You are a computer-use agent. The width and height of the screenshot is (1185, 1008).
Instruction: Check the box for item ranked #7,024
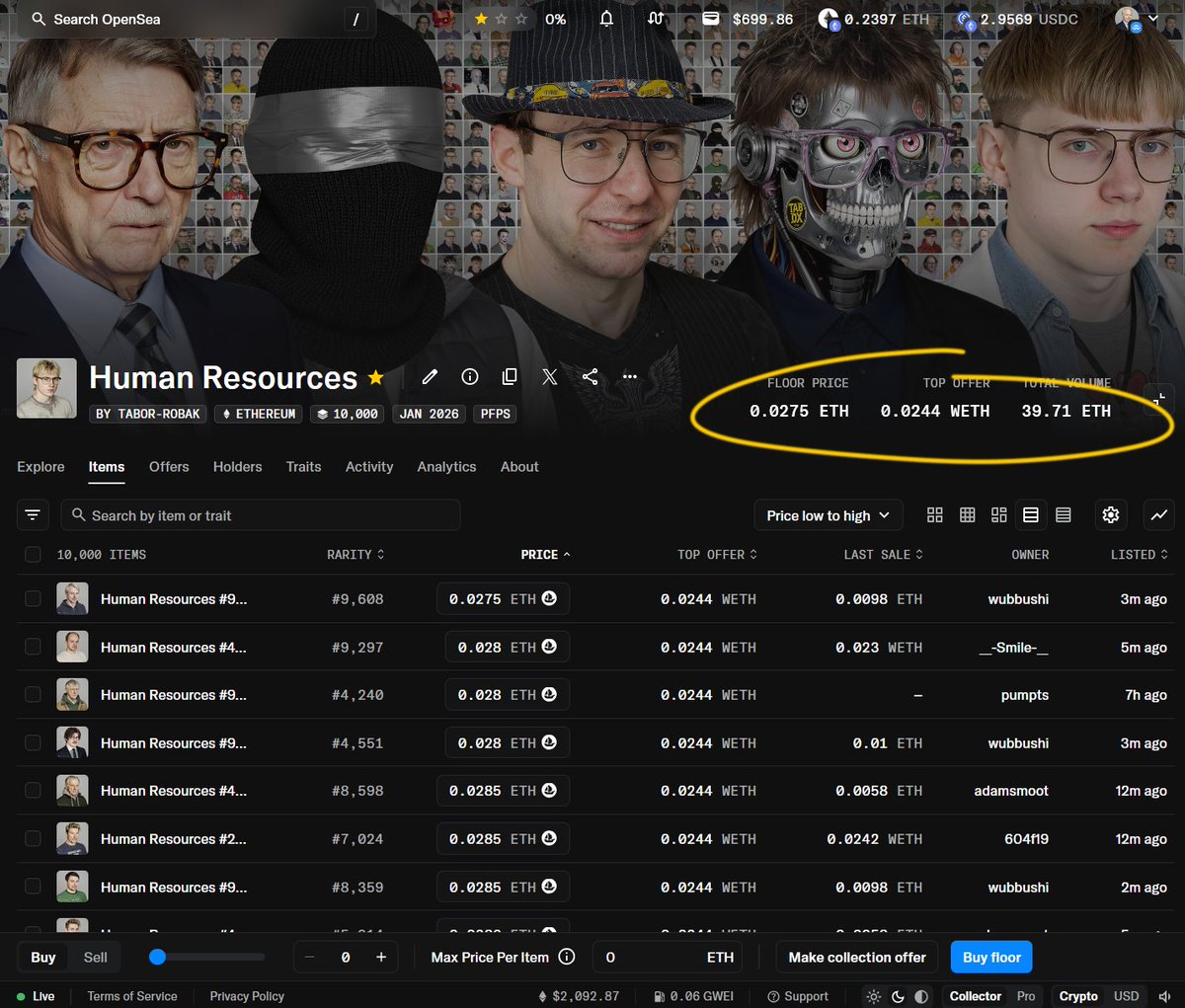click(33, 838)
